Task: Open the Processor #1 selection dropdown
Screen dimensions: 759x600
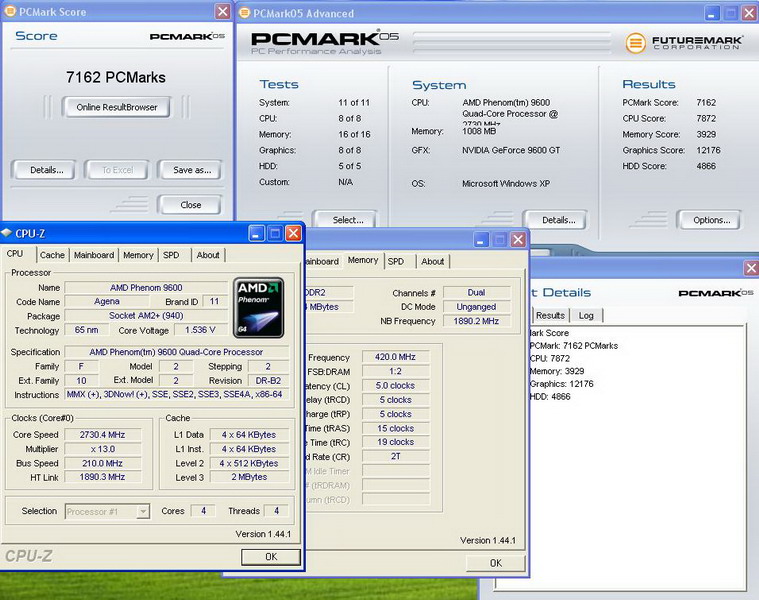Action: pos(143,511)
